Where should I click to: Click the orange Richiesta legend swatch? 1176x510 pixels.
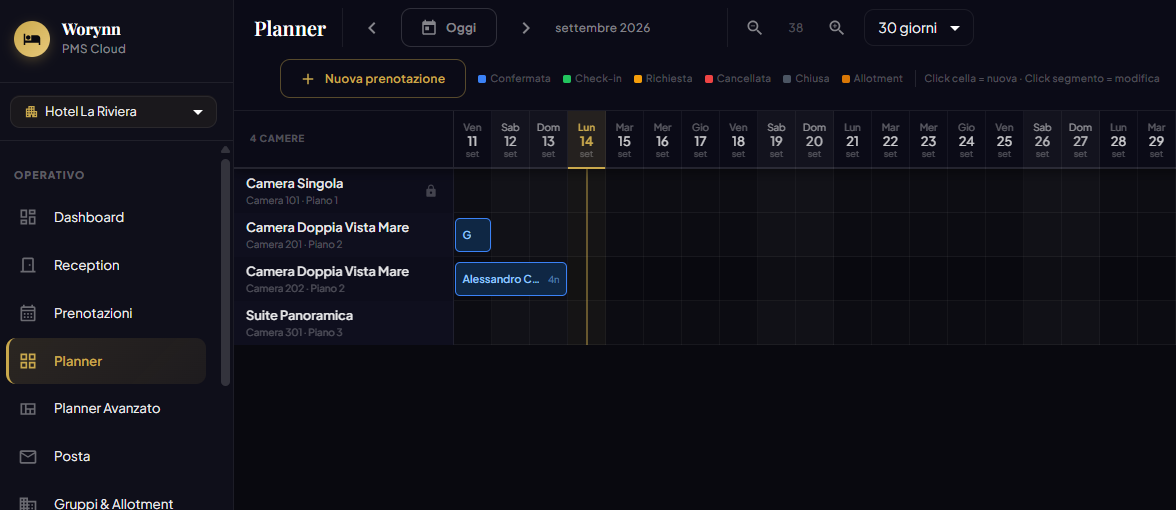pyautogui.click(x=638, y=79)
